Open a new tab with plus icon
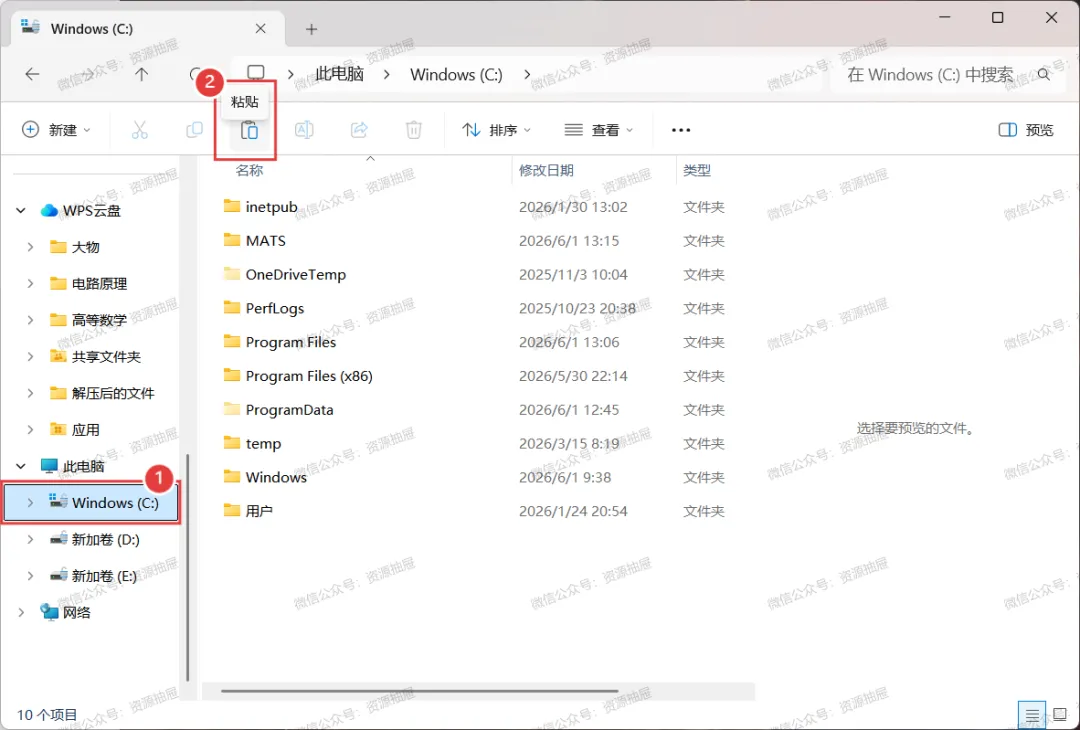Image resolution: width=1080 pixels, height=730 pixels. (311, 29)
